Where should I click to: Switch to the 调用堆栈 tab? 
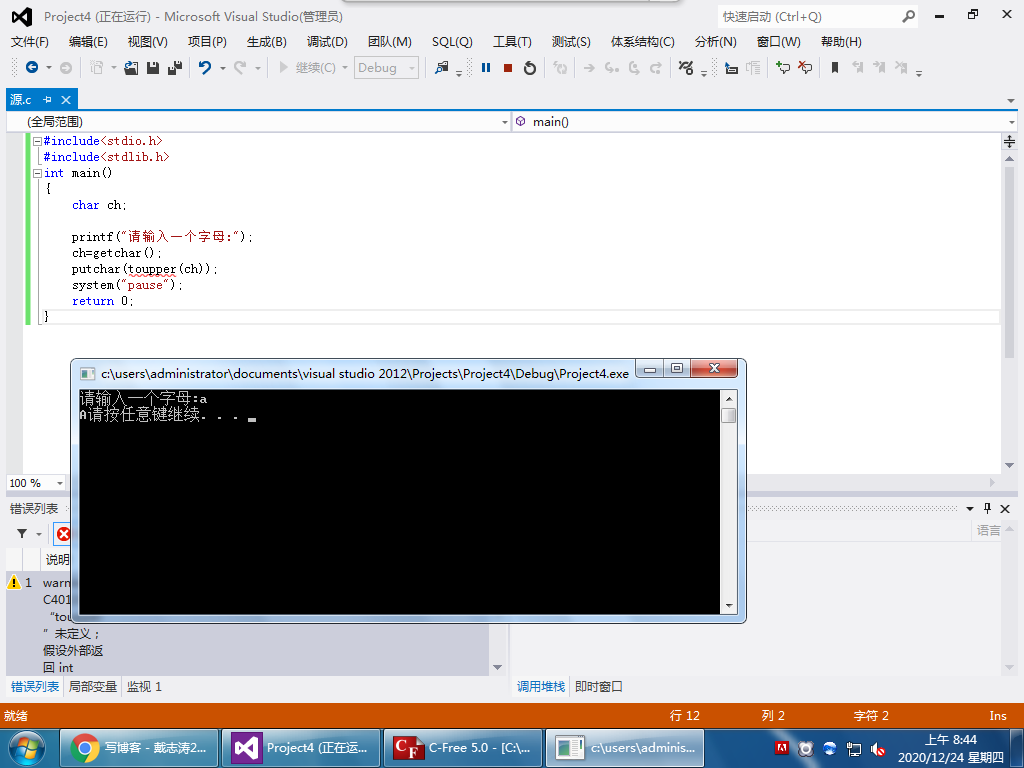pos(541,686)
